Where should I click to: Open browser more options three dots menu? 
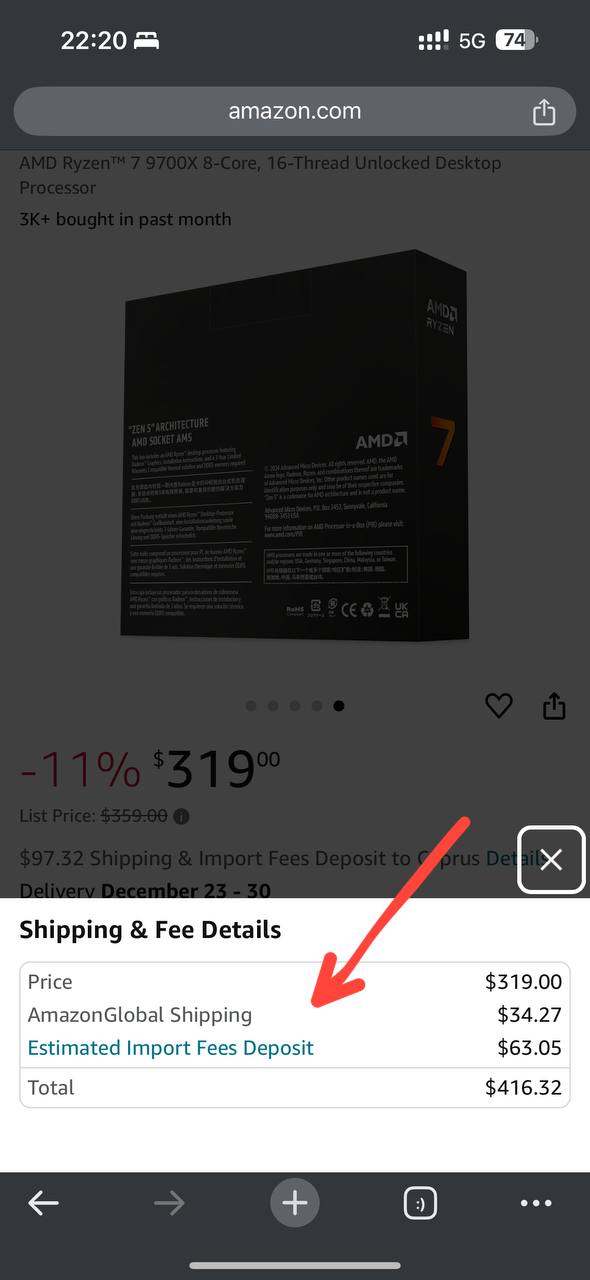click(536, 1203)
